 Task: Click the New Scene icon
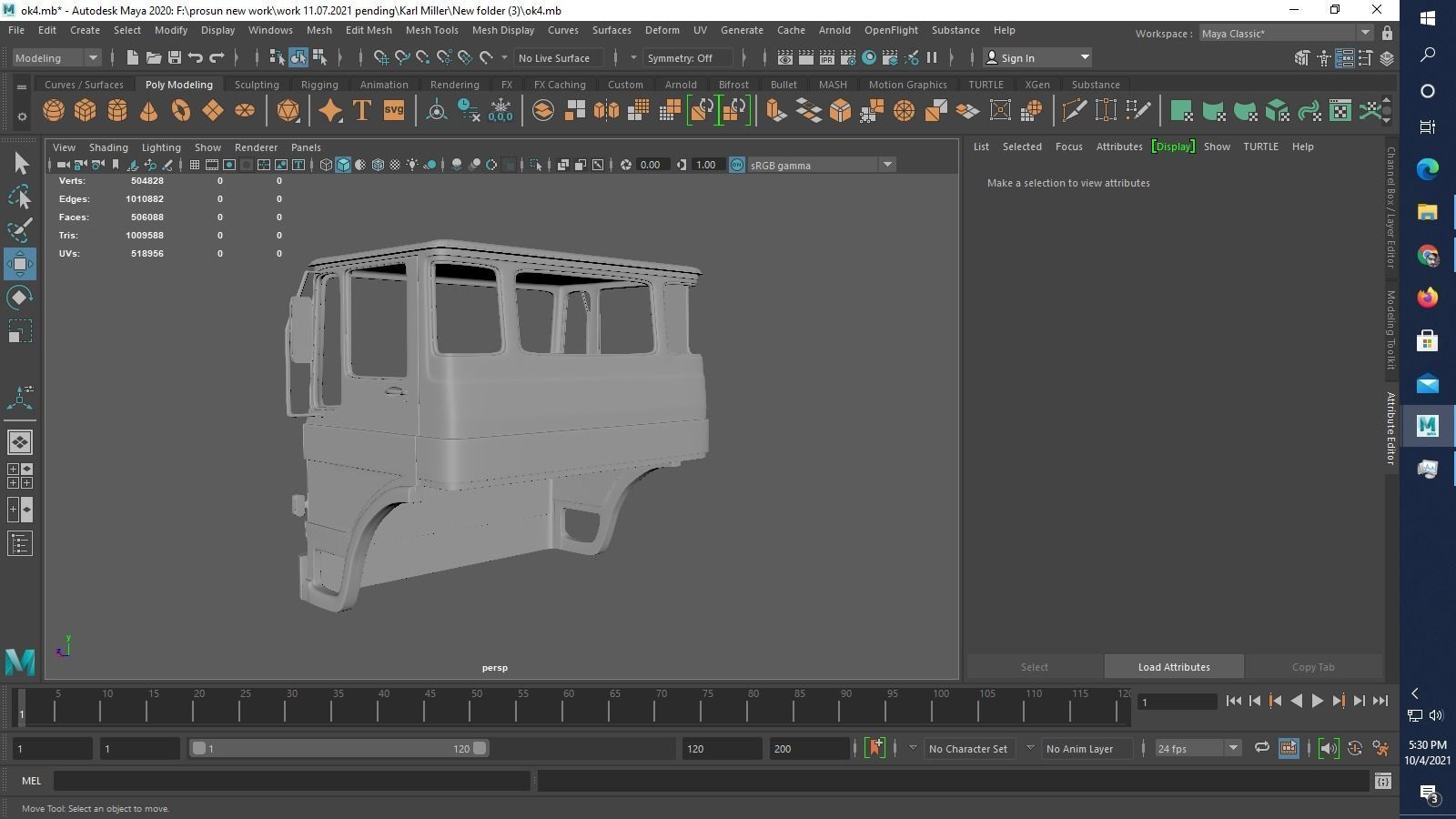click(133, 57)
